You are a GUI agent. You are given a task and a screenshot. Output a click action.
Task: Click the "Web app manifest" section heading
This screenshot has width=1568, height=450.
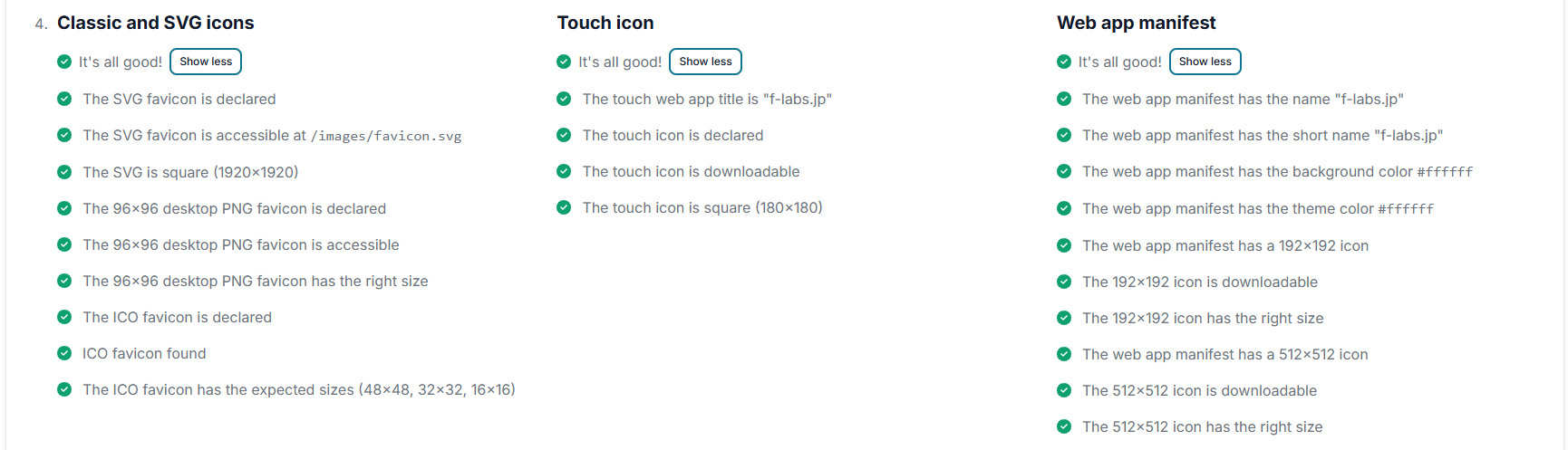(x=1136, y=23)
